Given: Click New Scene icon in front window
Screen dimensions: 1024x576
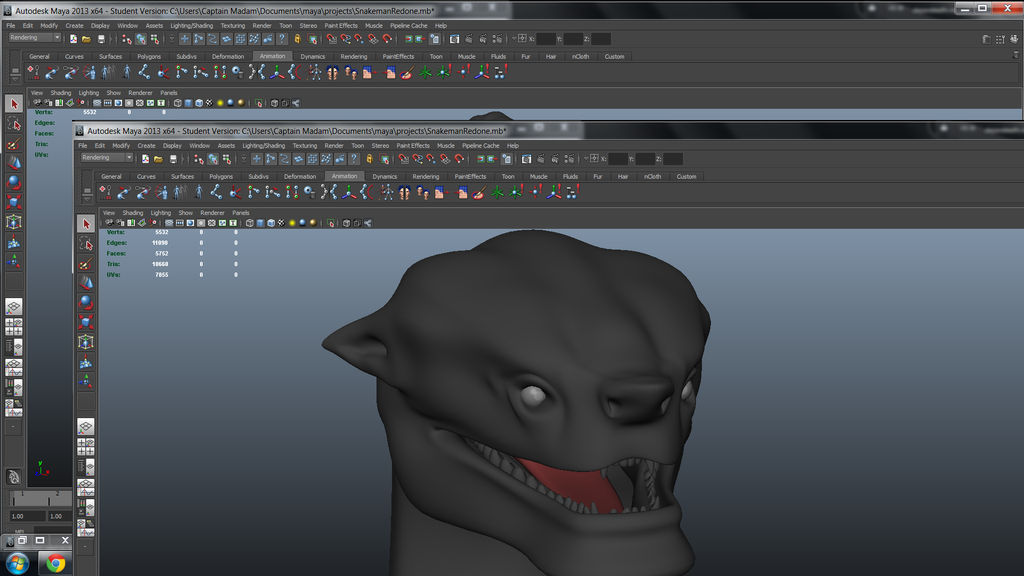Looking at the screenshot, I should pyautogui.click(x=146, y=159).
